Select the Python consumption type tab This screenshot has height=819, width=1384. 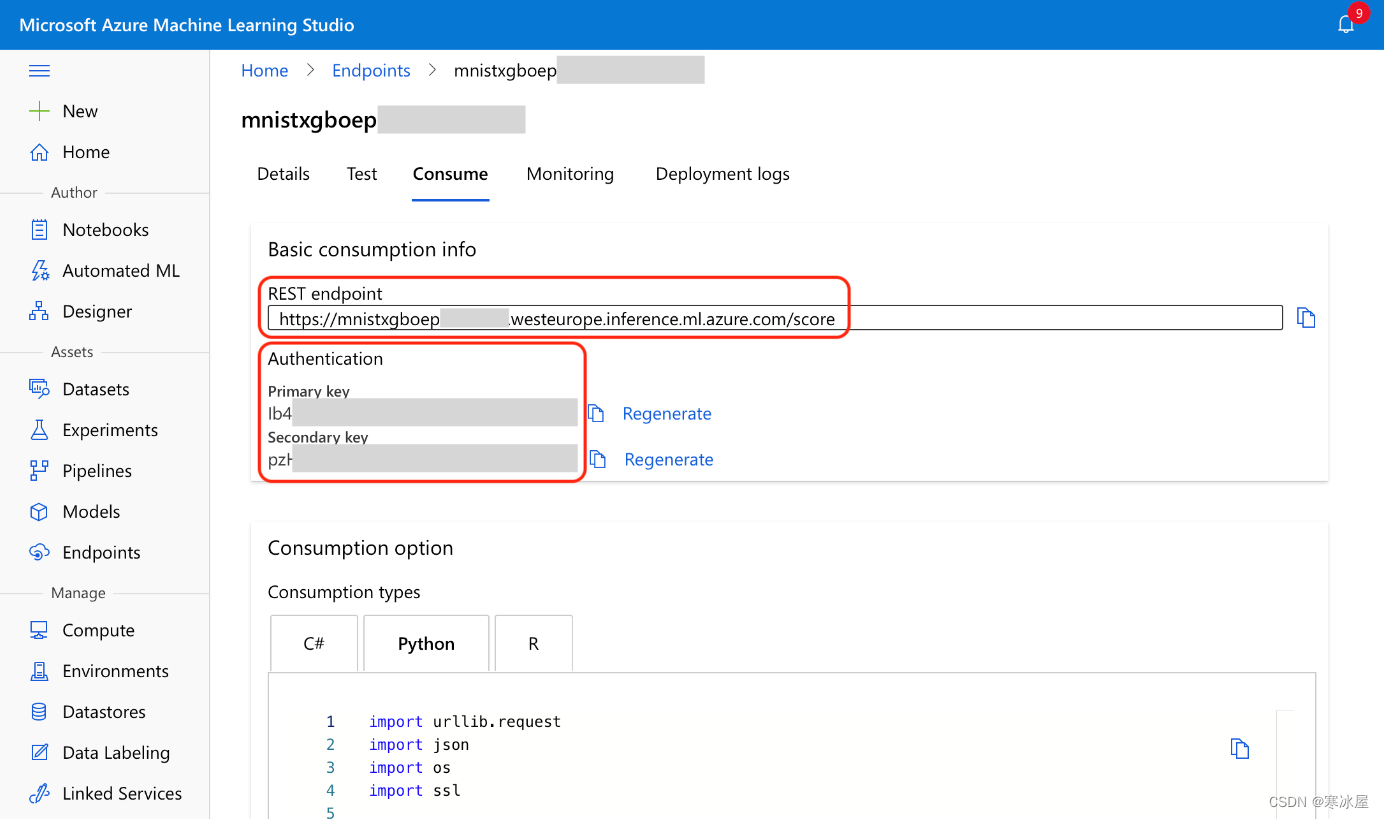coord(426,643)
